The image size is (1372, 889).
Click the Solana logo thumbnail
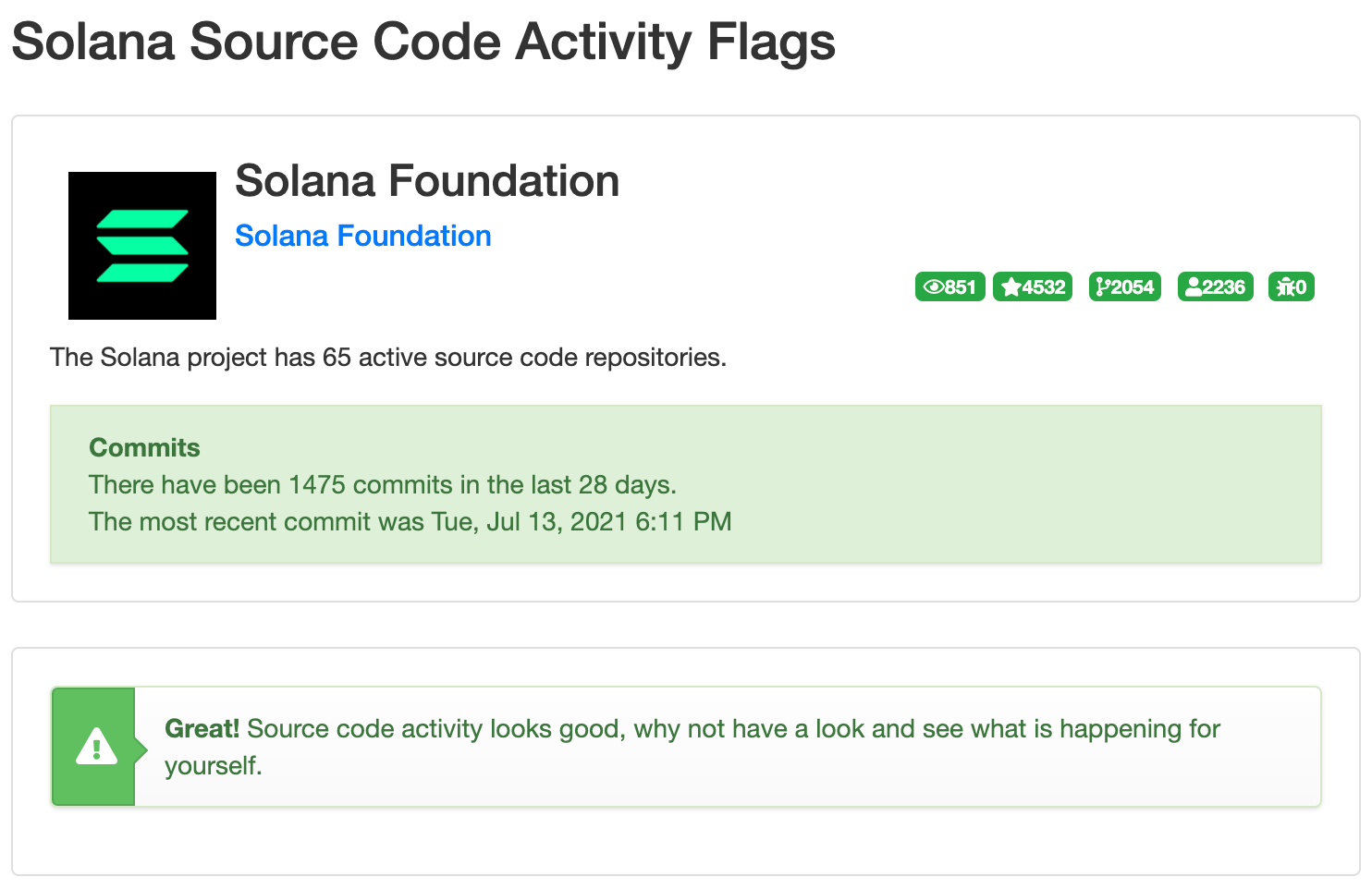(142, 246)
